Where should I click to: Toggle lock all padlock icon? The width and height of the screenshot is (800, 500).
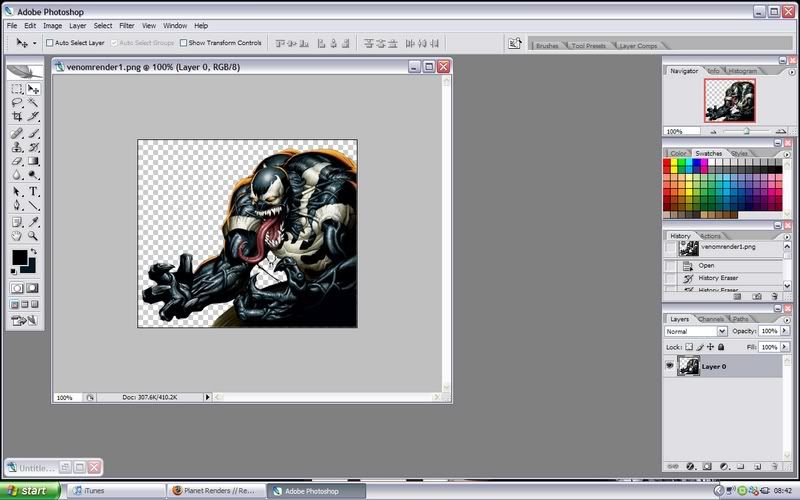coord(721,347)
